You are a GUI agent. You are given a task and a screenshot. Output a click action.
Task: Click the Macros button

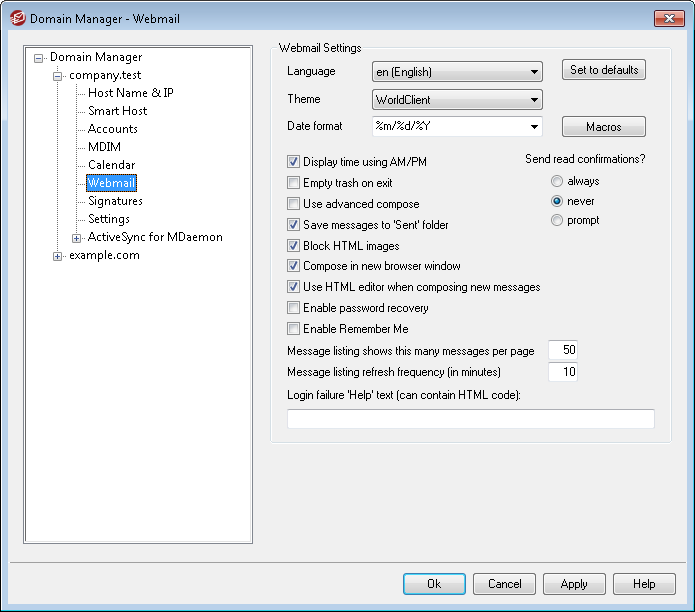coord(604,127)
